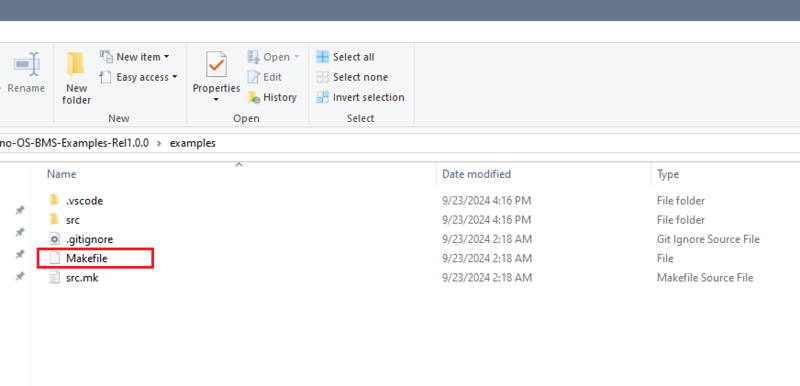Click Invert selection

(360, 97)
